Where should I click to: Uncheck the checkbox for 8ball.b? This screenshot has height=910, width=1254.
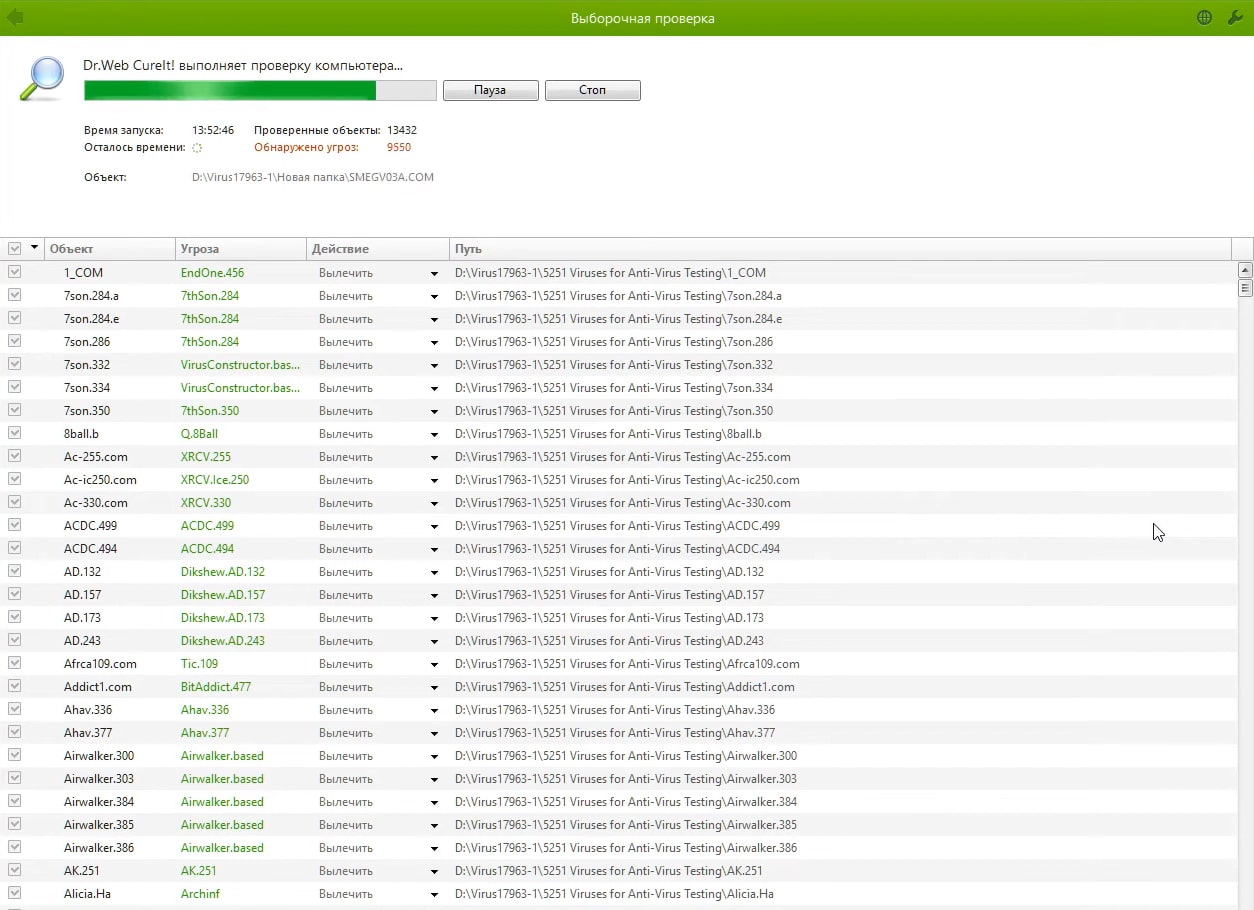click(x=15, y=433)
